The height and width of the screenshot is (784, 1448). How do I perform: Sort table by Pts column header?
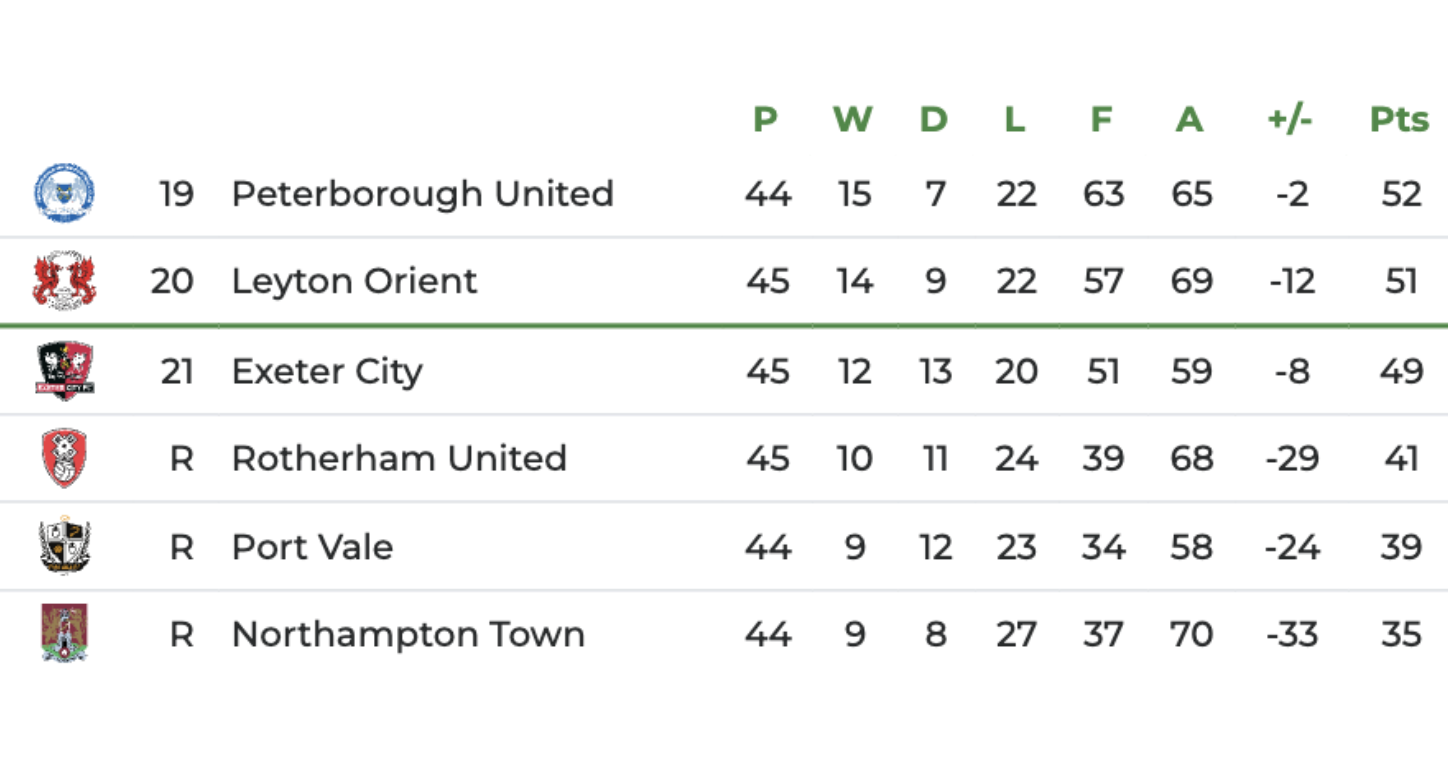point(1399,119)
